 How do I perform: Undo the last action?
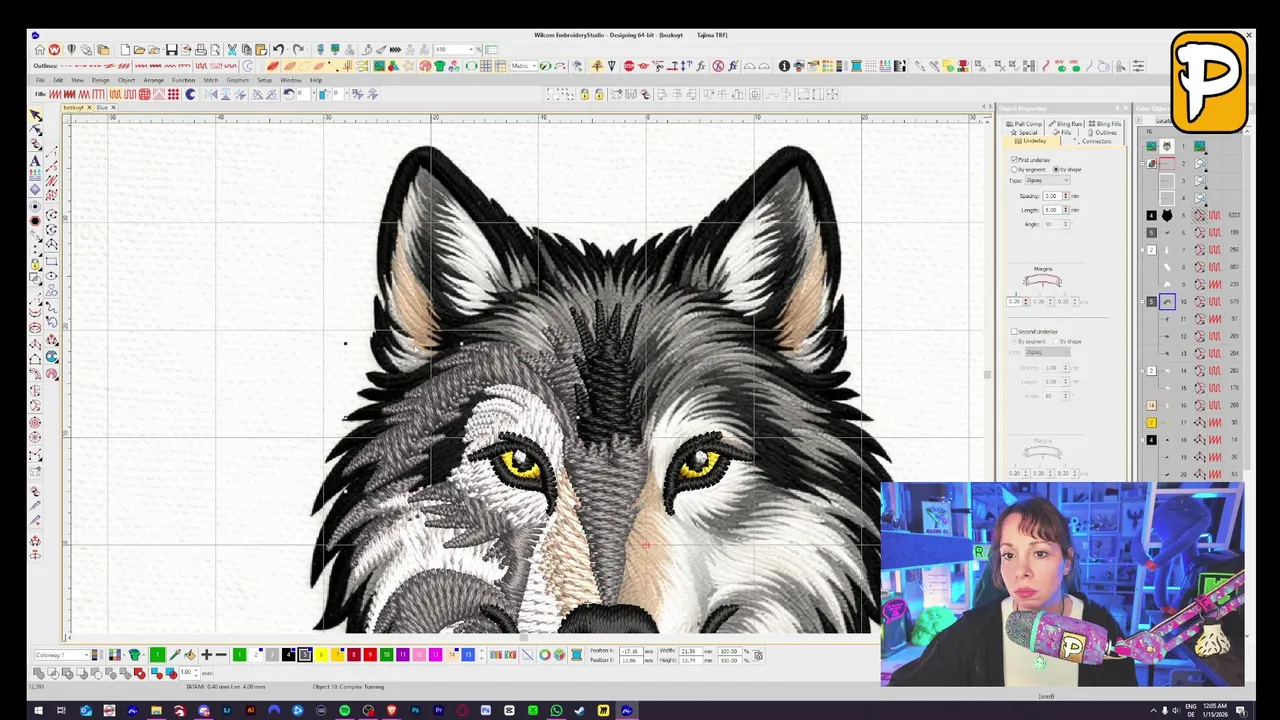point(278,49)
